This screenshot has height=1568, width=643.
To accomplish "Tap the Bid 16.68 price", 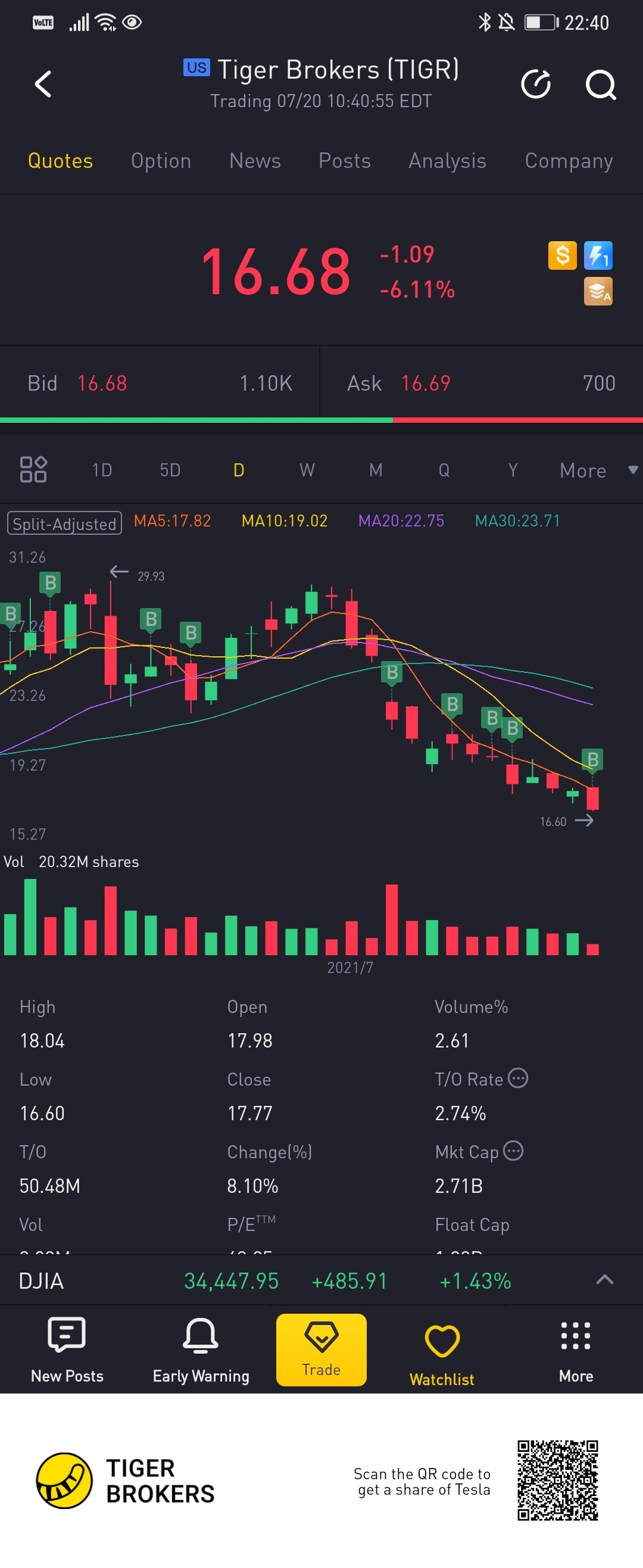I will pos(102,384).
